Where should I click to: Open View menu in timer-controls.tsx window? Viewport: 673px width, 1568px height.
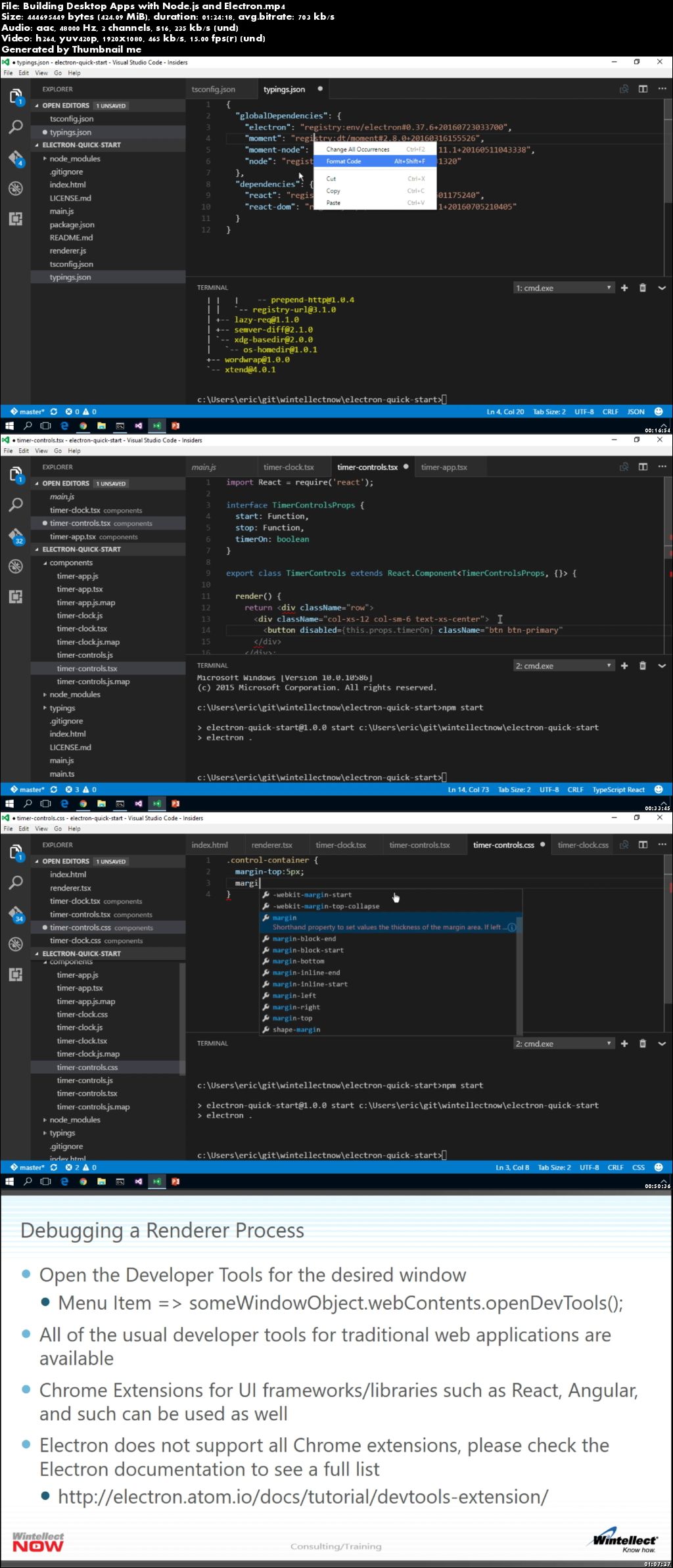coord(41,451)
